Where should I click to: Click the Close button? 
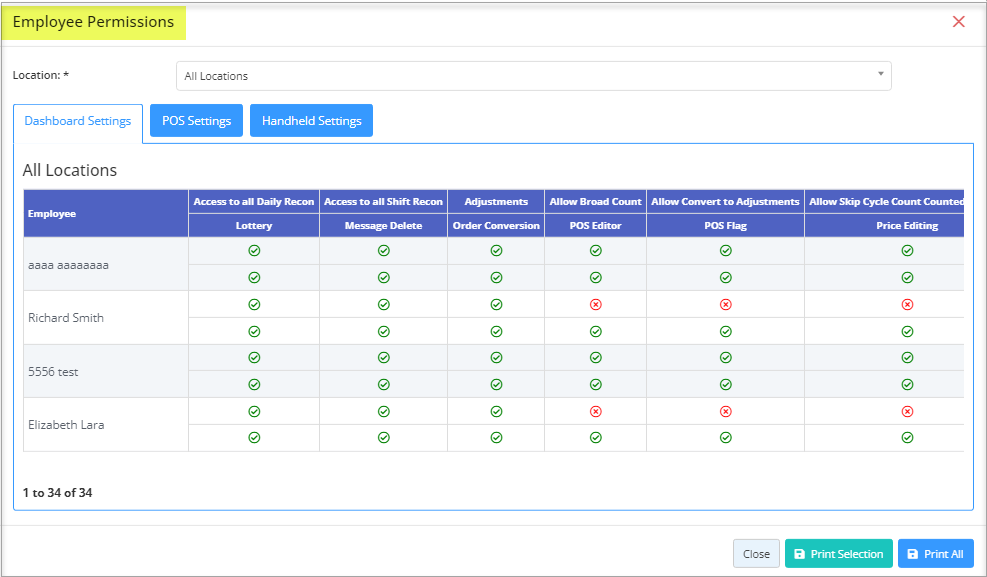756,554
